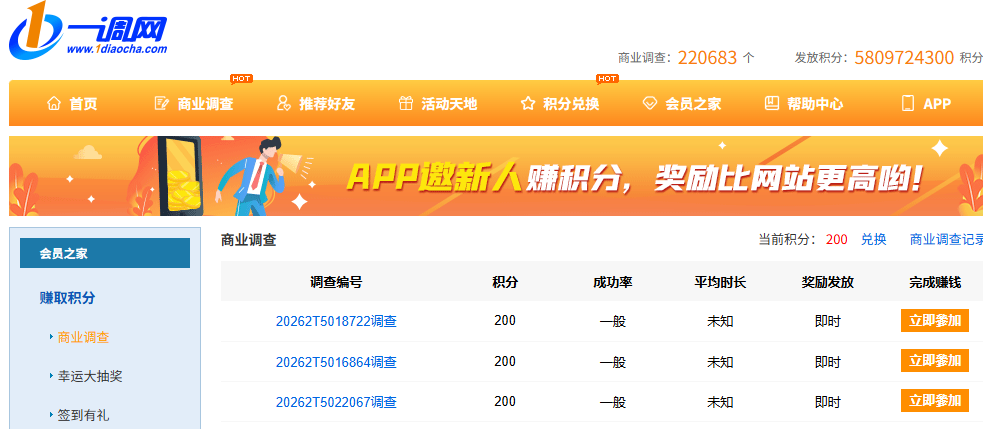The height and width of the screenshot is (429, 983).
Task: Click the 调查编号 column header
Action: 336,282
